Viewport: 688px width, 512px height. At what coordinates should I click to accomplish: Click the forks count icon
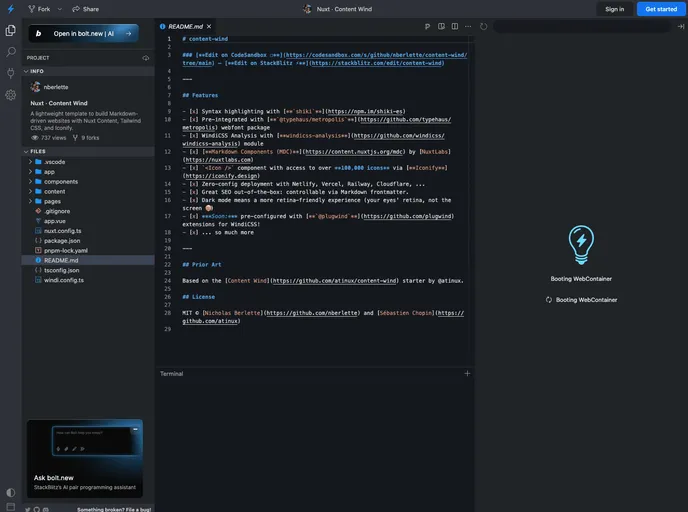pos(75,138)
